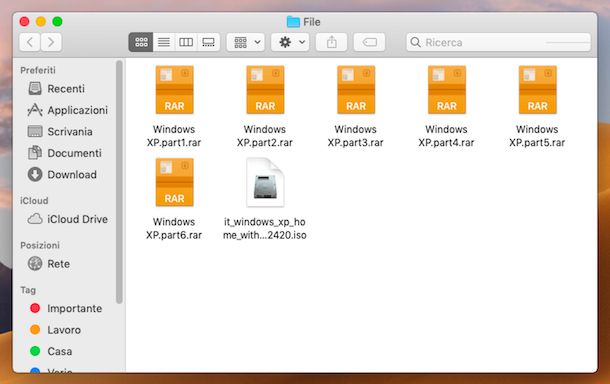Open Scrivania in the sidebar
Viewport: 610px width, 384px height.
pos(60,132)
